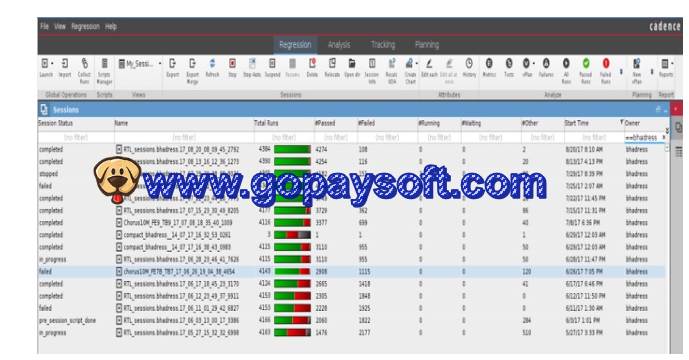This screenshot has width=689, height=360.
Task: Click the Refresh sessions icon
Action: click(x=212, y=64)
